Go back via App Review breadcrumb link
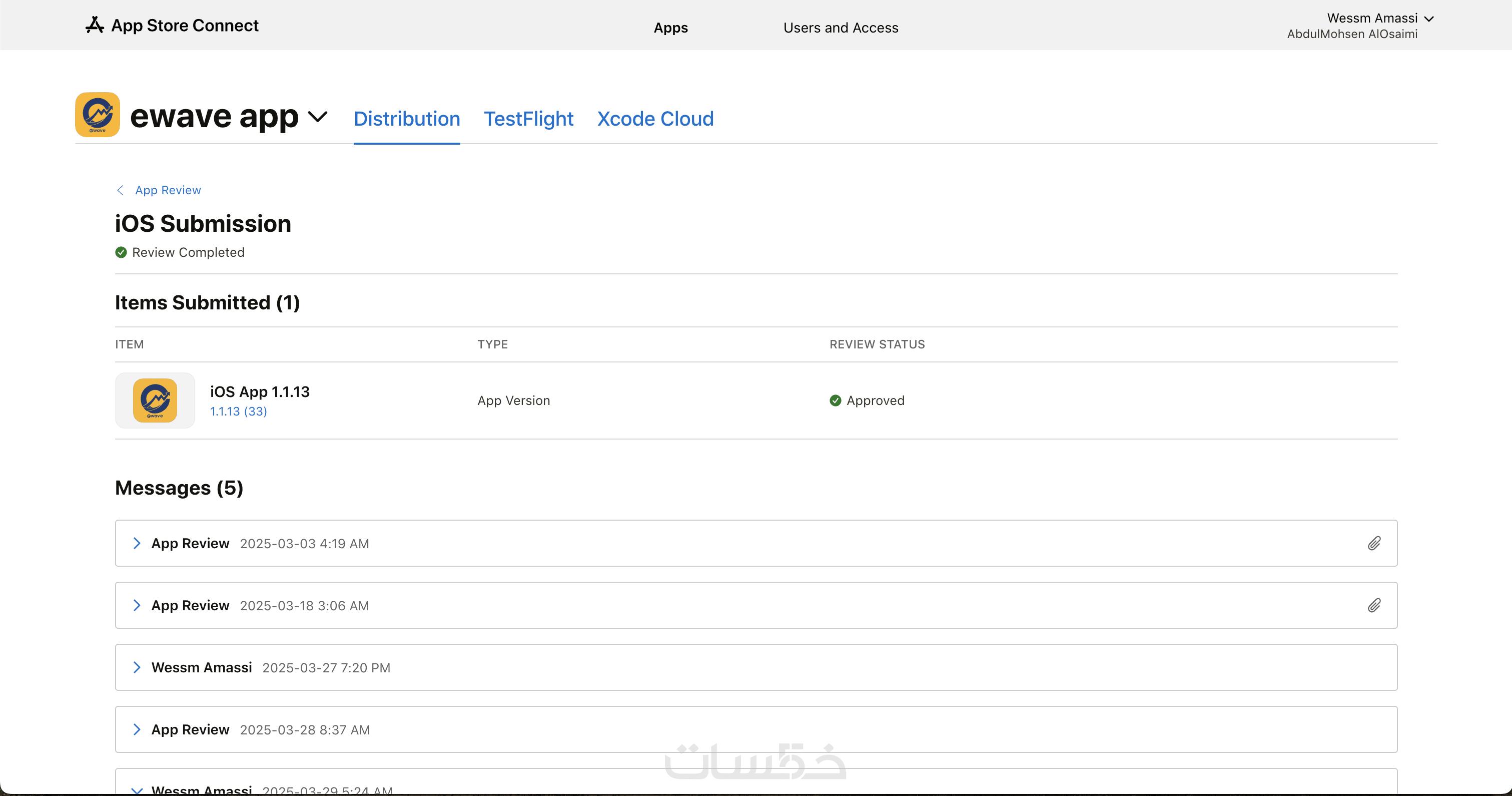The image size is (1512, 796). (x=168, y=190)
